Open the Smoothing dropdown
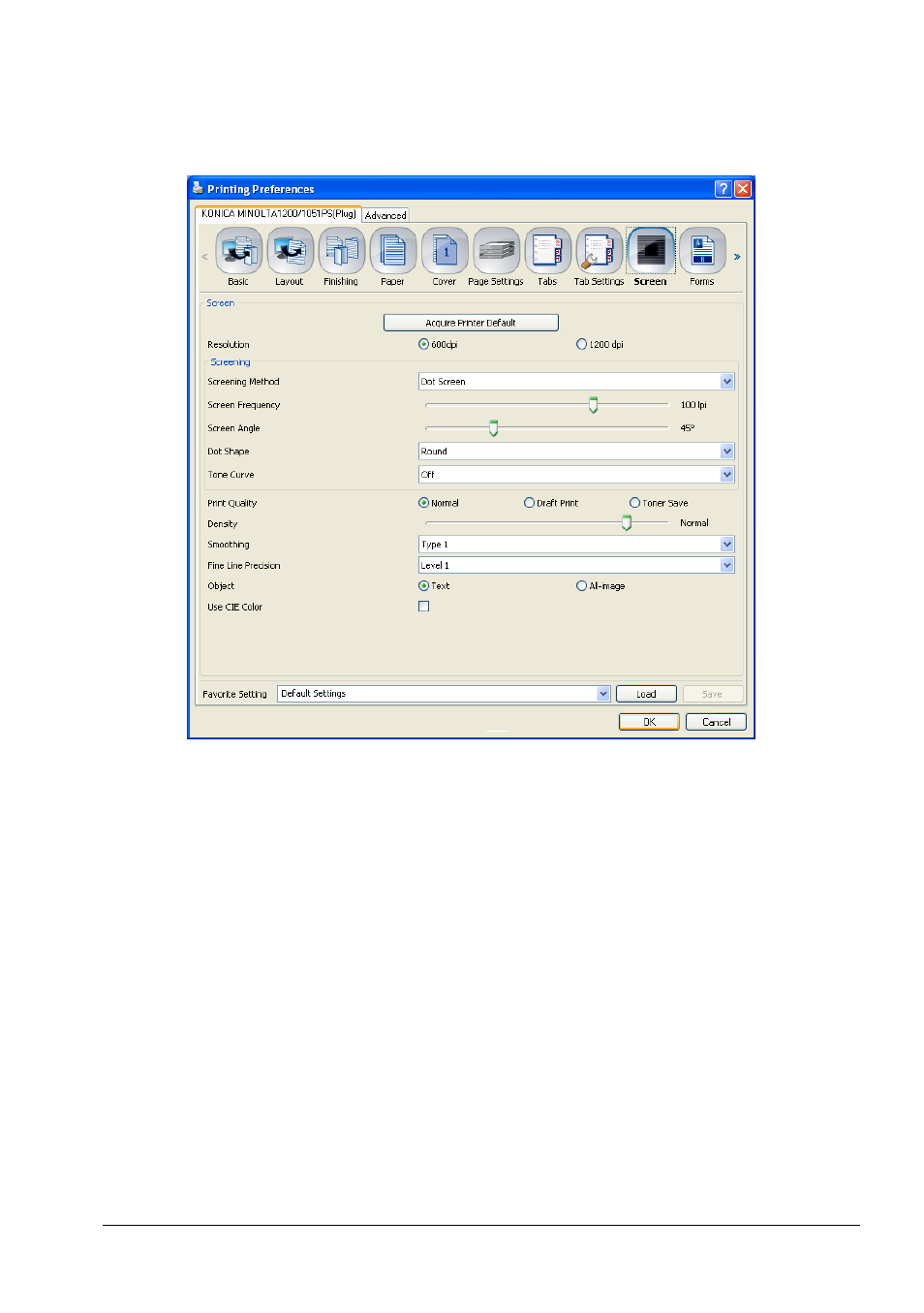This screenshot has width=924, height=1313. click(576, 545)
